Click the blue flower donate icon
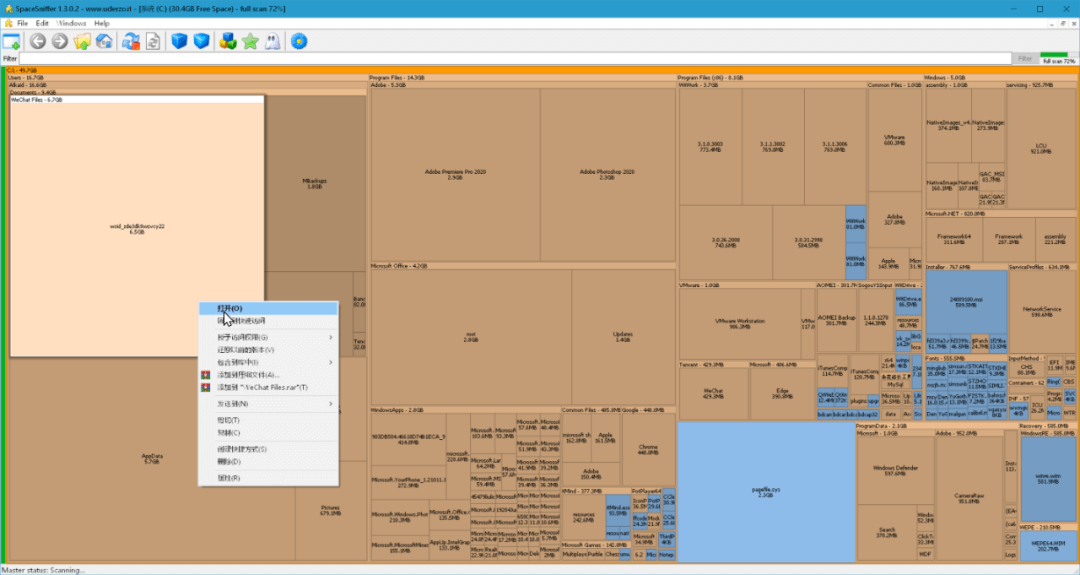Image resolution: width=1080 pixels, height=575 pixels. tap(298, 41)
